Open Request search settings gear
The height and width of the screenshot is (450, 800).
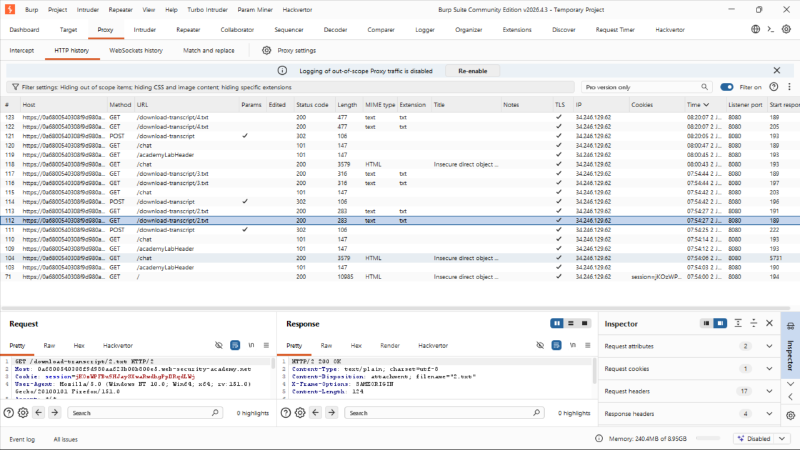[23, 413]
